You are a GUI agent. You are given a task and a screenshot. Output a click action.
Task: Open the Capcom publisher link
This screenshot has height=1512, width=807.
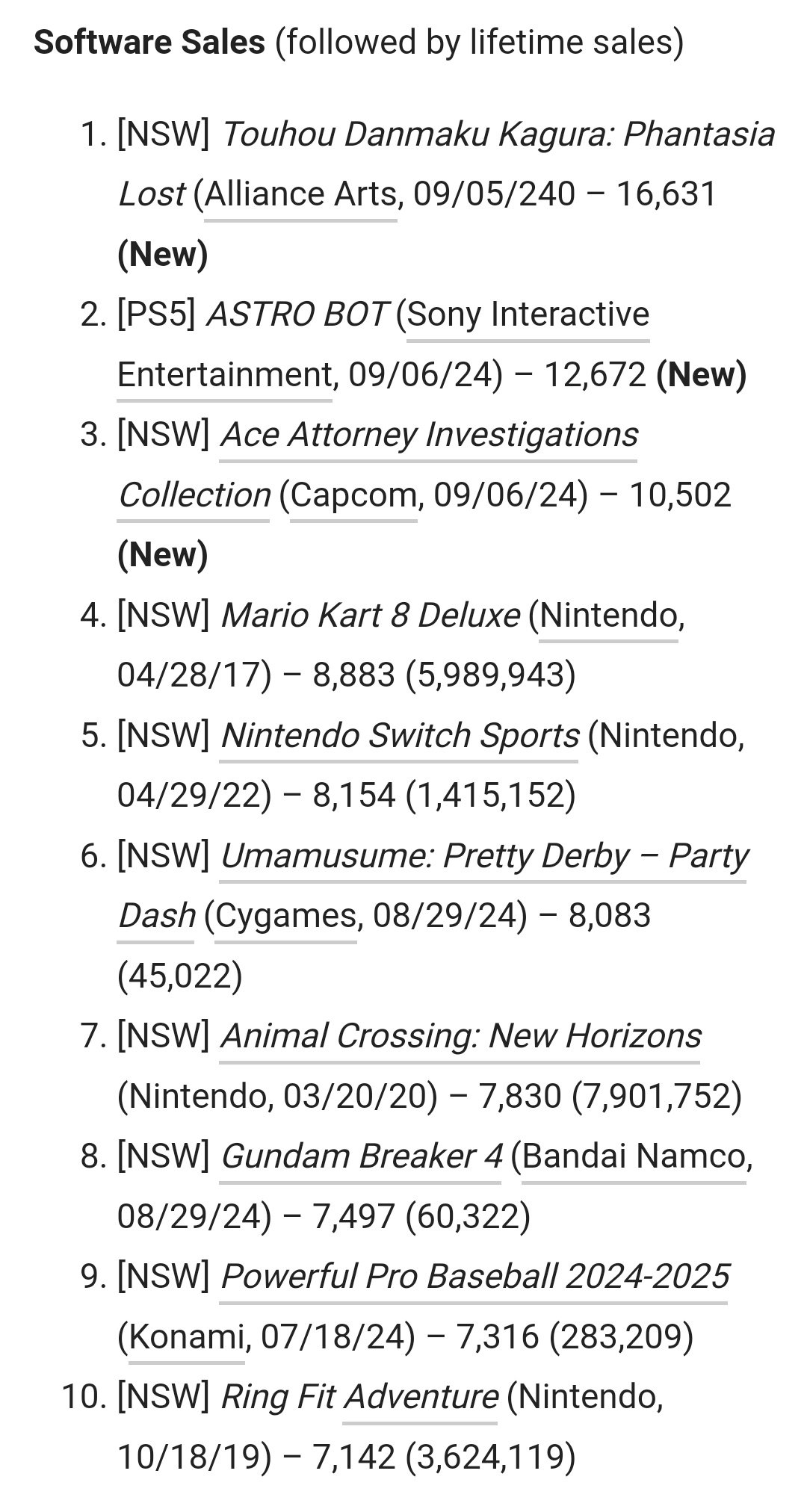[353, 495]
